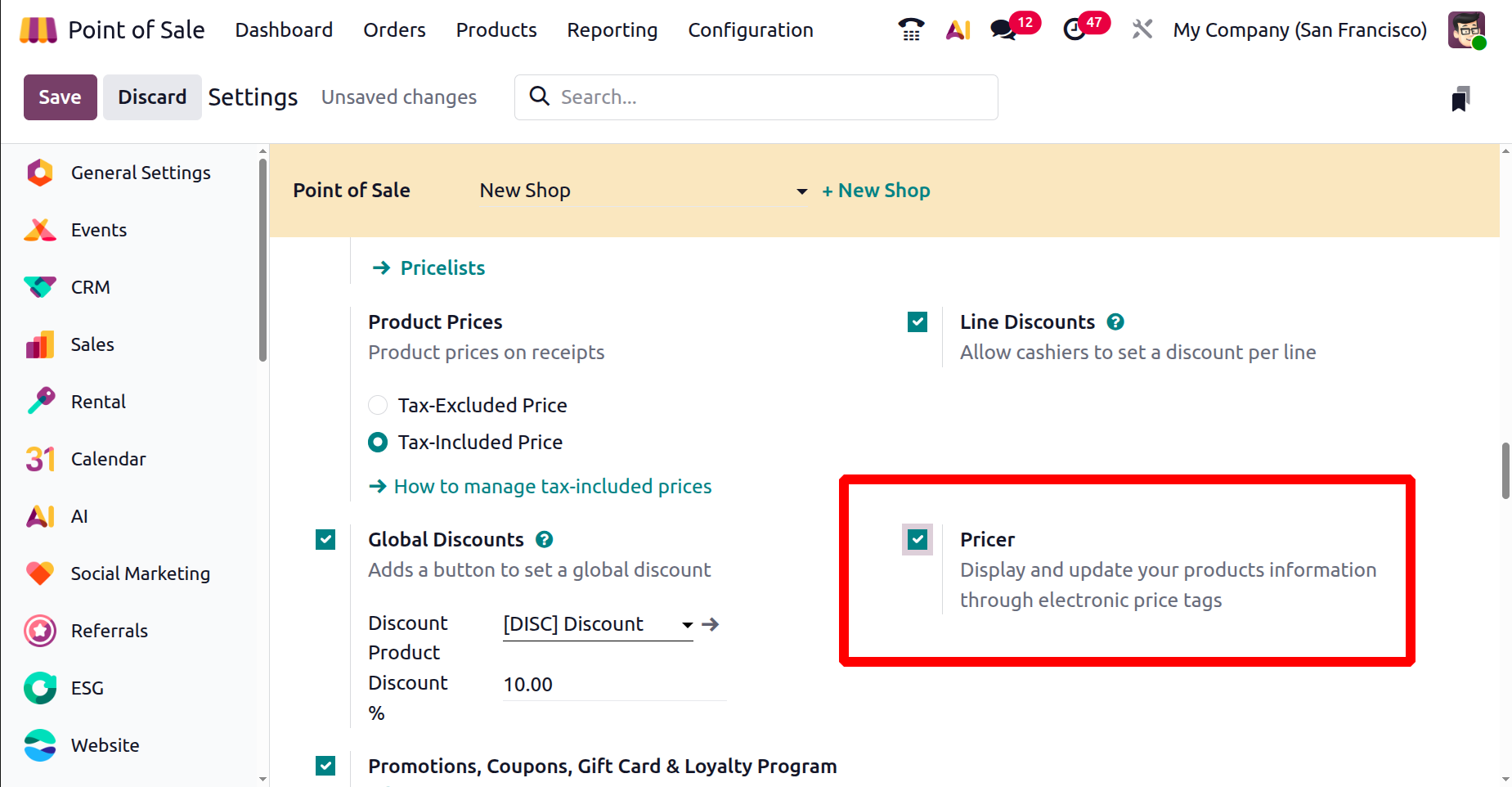Open the VoIP phone icon
The image size is (1512, 787).
click(x=911, y=30)
